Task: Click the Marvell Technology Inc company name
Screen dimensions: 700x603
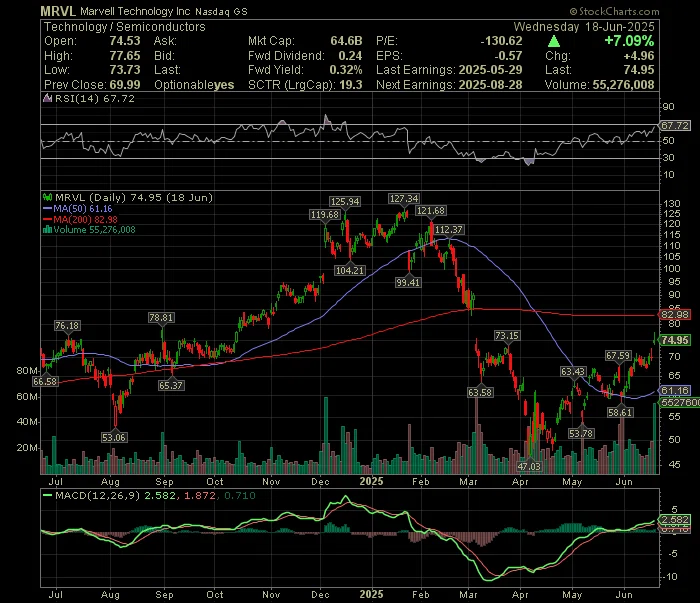Action: (x=135, y=11)
